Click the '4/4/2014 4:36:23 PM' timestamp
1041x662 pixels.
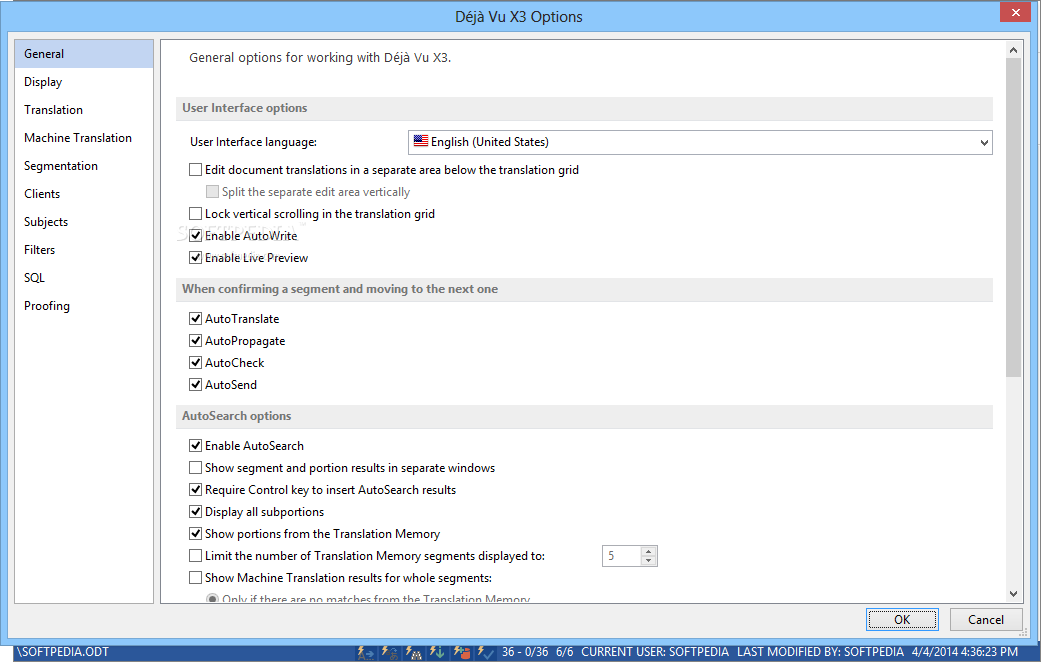click(x=965, y=652)
